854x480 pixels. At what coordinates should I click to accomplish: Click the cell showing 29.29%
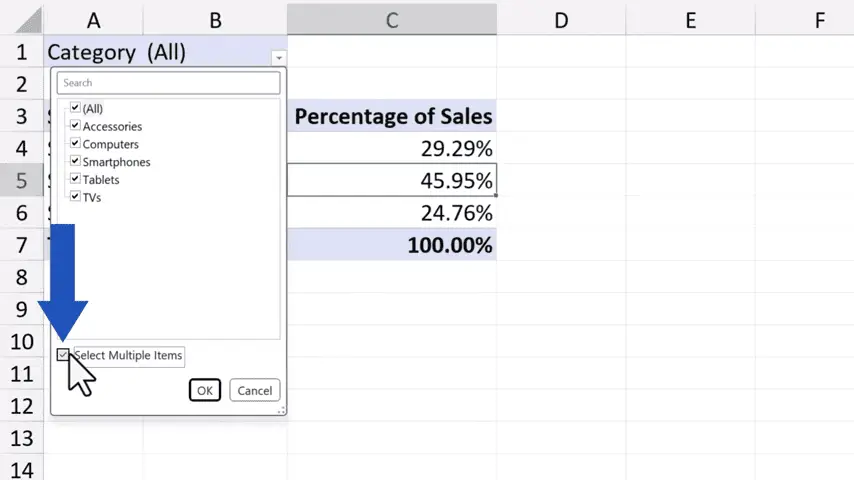click(392, 149)
